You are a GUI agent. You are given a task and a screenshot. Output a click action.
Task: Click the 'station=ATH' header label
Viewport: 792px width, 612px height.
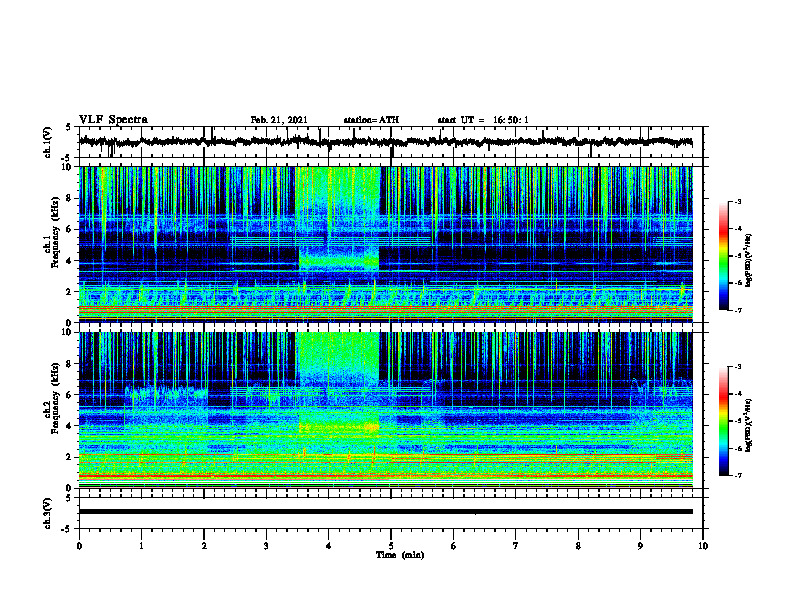point(371,120)
